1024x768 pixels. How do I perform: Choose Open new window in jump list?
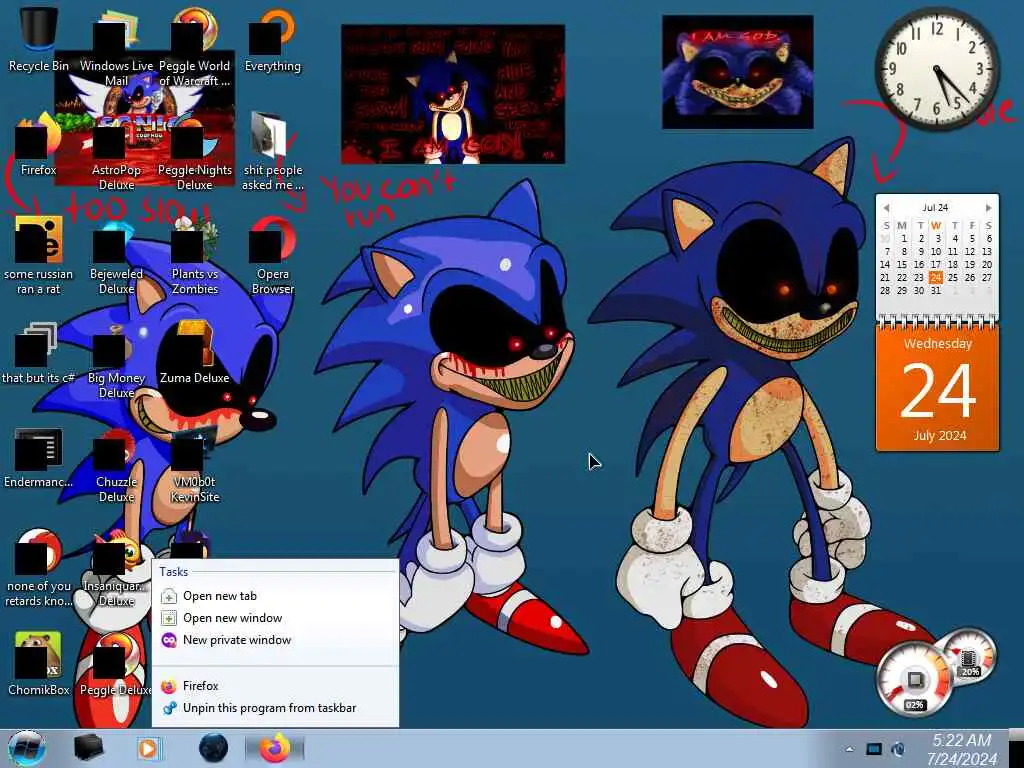click(x=276, y=618)
